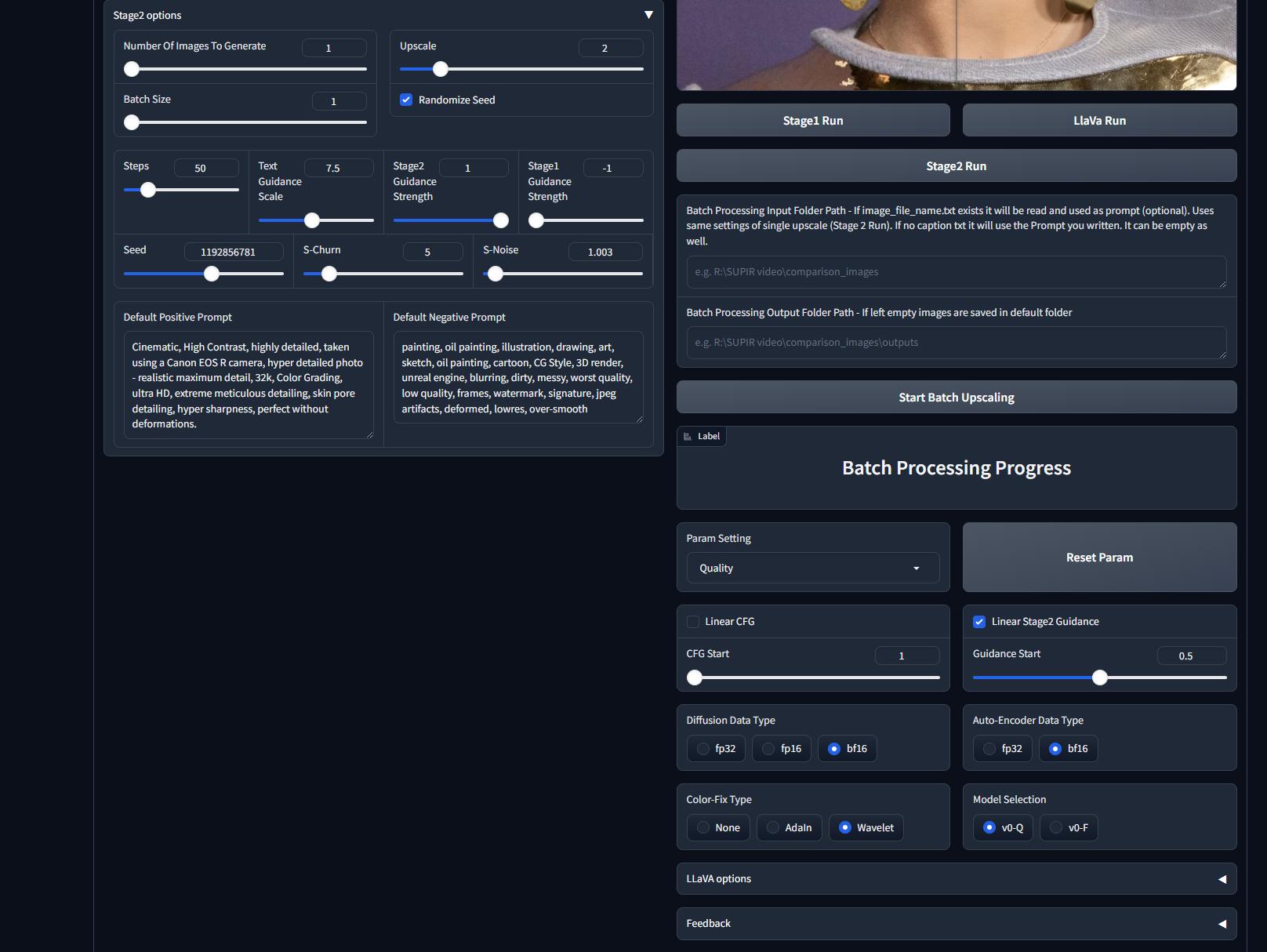Select fp32 for Auto-Encoder Data Type
The height and width of the screenshot is (952, 1267).
click(989, 748)
